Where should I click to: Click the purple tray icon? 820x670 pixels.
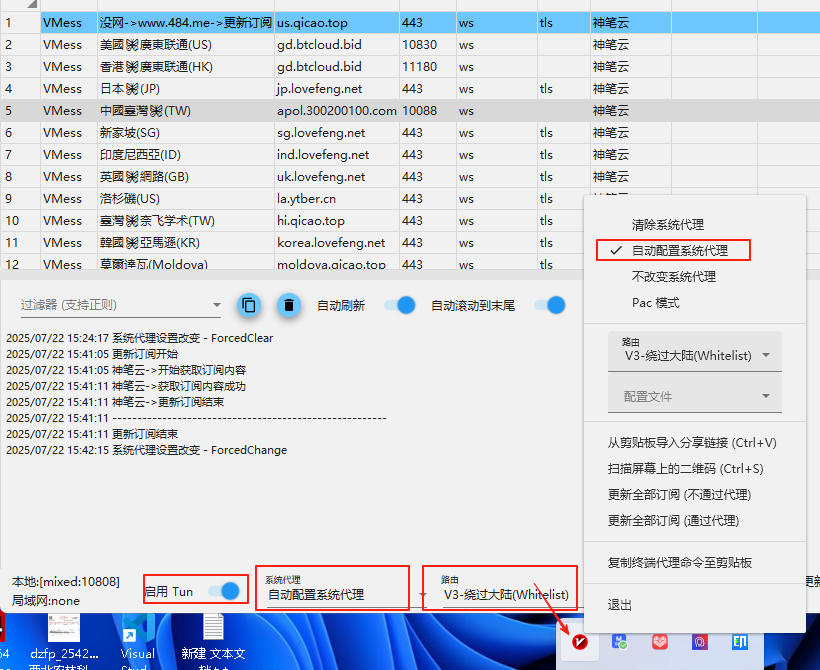click(700, 641)
